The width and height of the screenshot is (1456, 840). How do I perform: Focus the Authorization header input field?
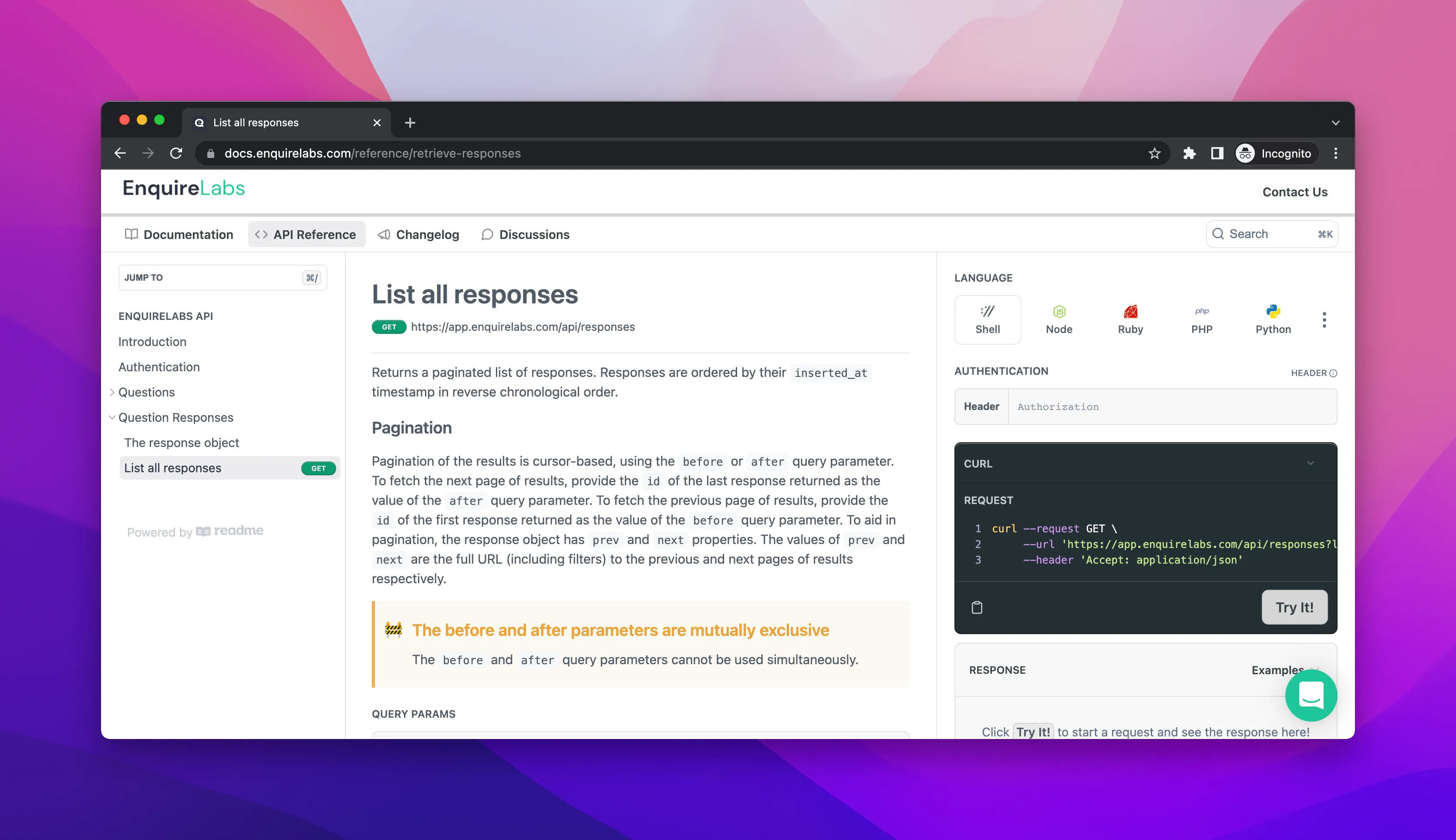[1172, 406]
